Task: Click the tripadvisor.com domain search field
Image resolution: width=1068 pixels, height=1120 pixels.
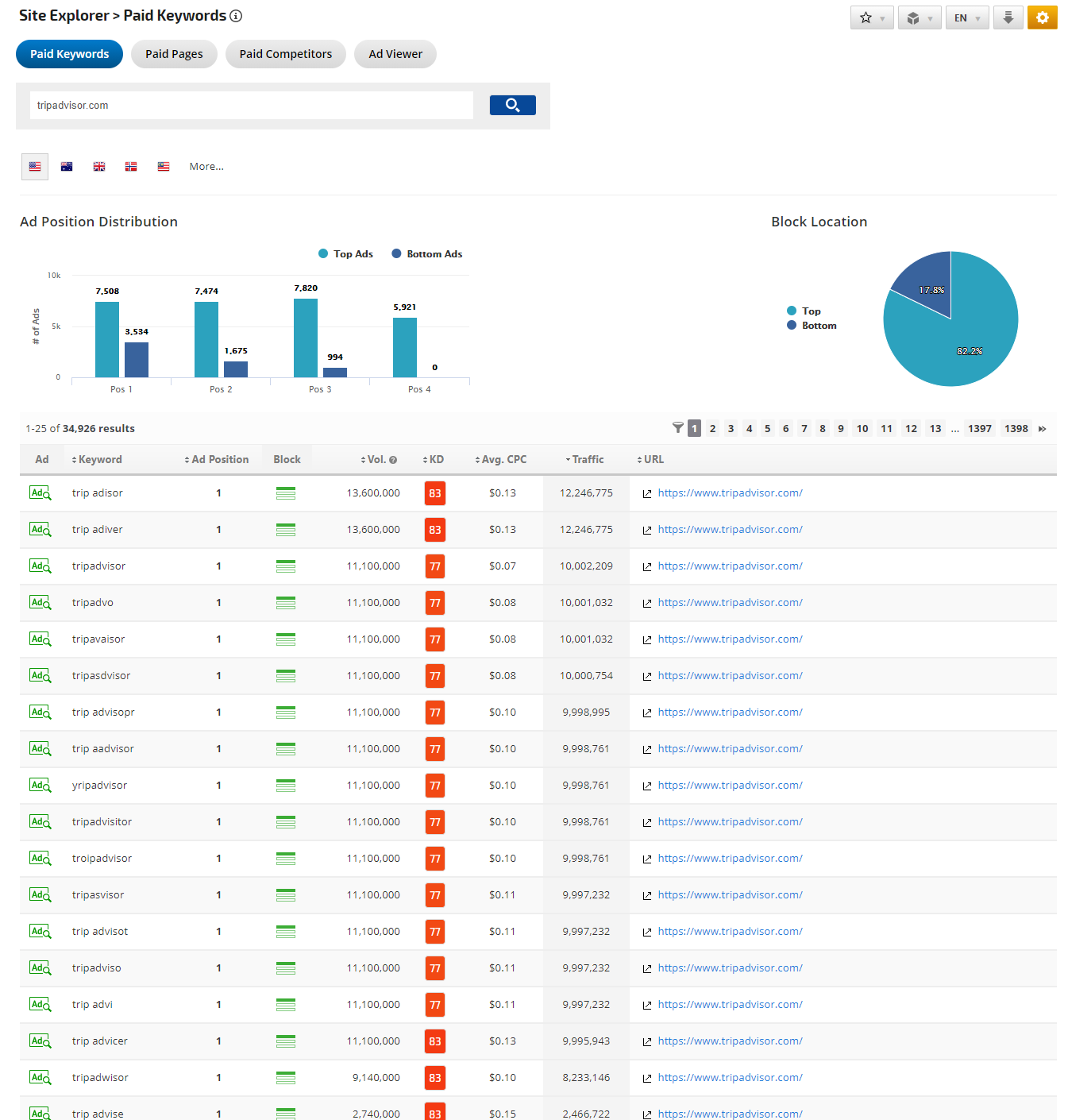Action: 251,105
